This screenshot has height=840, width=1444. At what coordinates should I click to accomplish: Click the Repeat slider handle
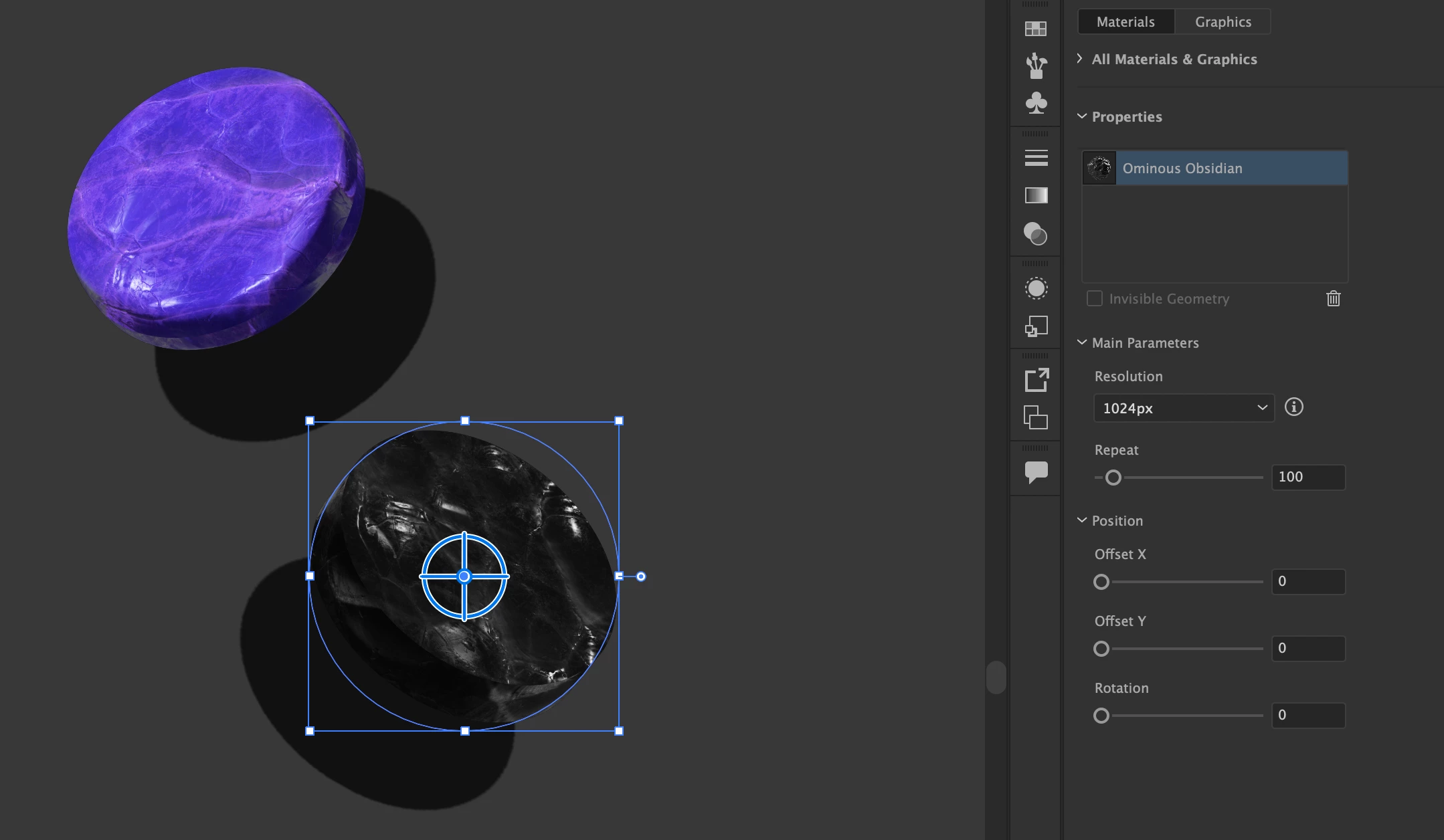[x=1113, y=478]
